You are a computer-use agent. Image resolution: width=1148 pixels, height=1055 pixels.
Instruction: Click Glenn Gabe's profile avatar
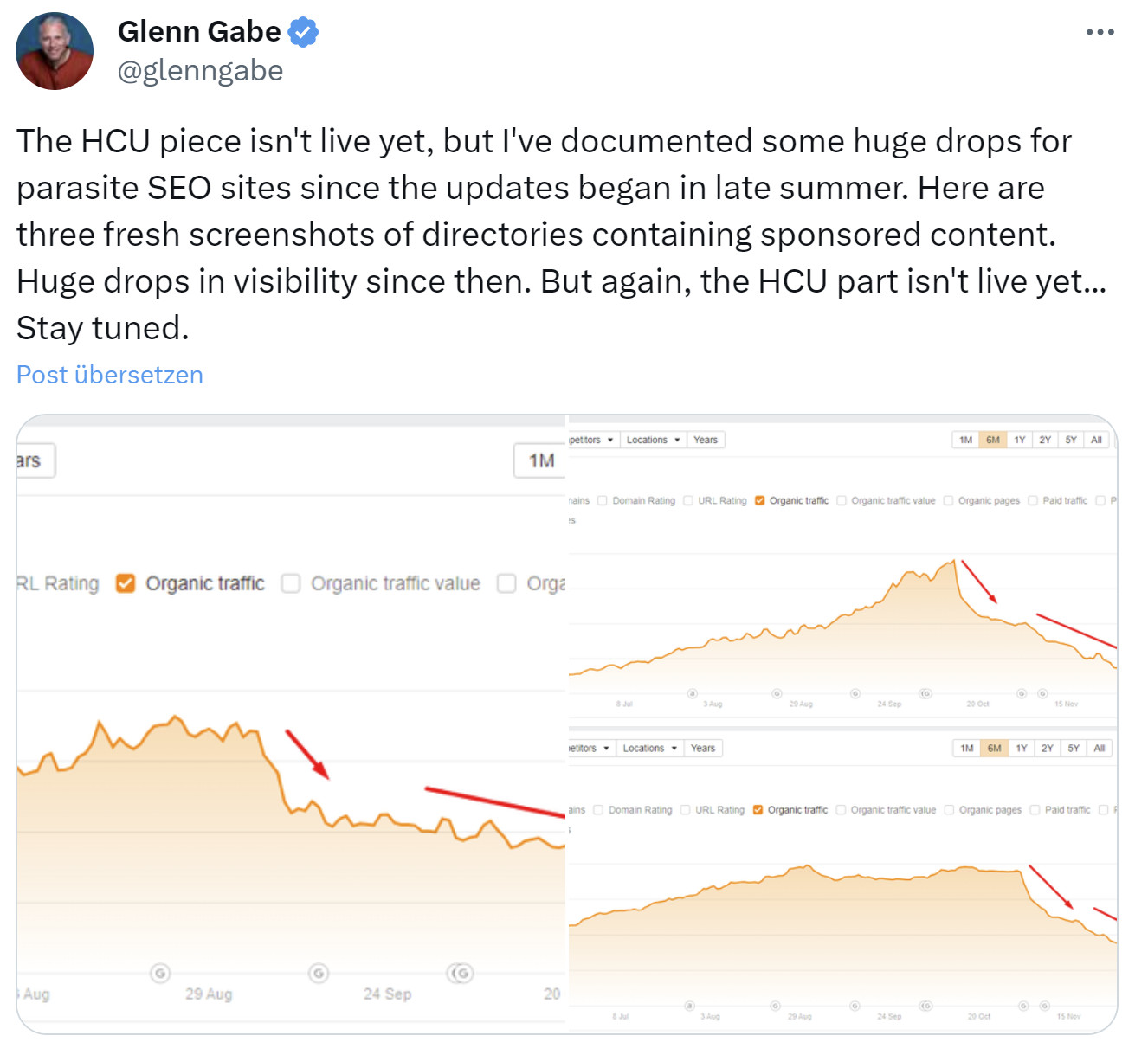coord(55,50)
